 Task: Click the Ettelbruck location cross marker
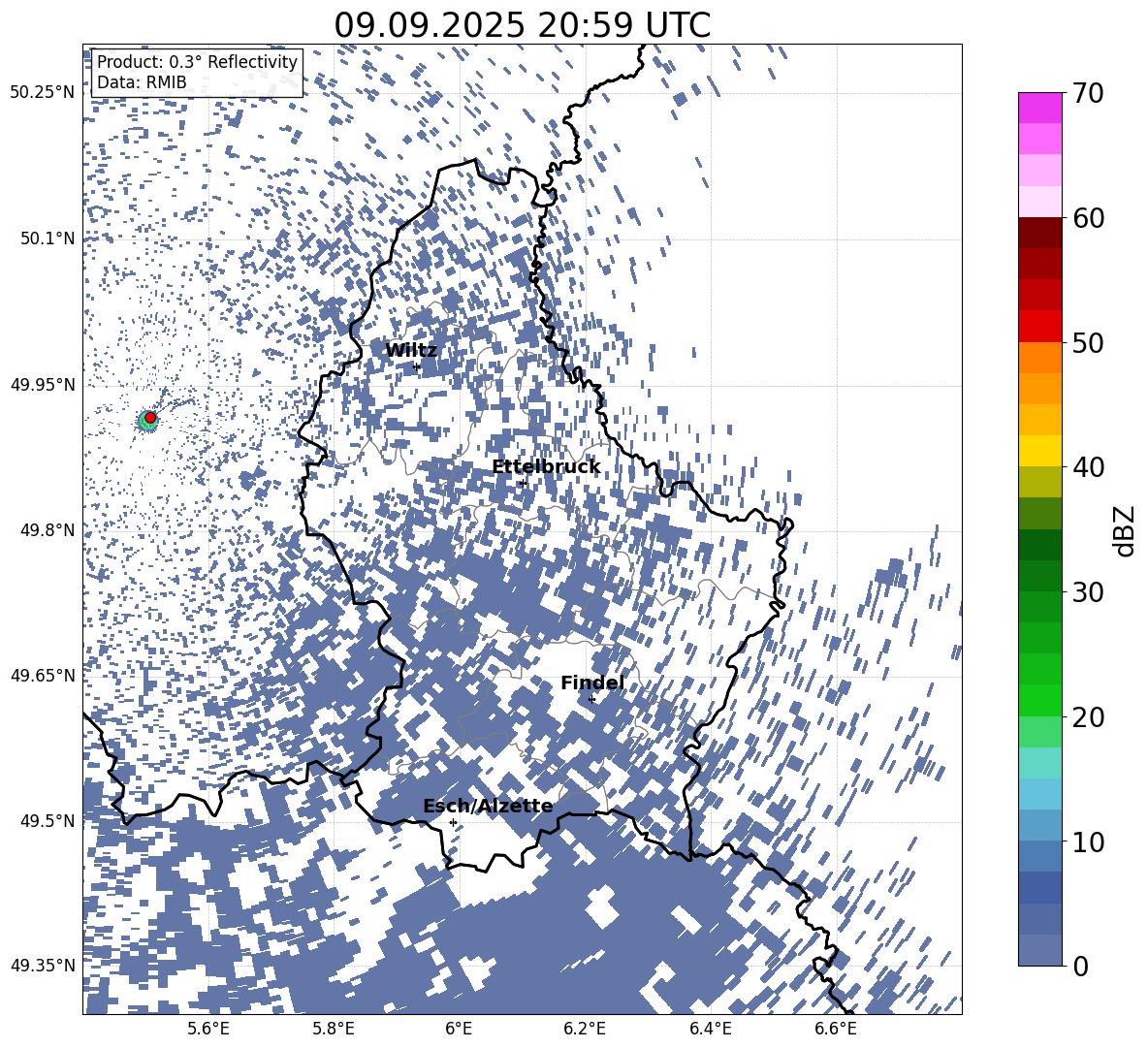click(x=523, y=483)
